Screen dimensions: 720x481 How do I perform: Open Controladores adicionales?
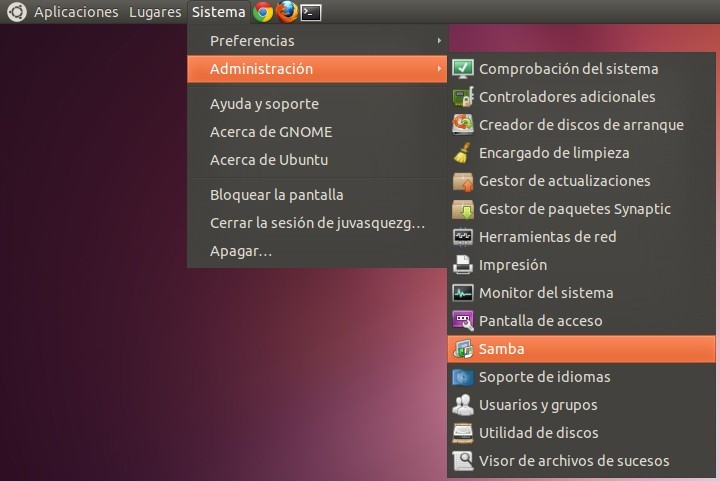(581, 97)
